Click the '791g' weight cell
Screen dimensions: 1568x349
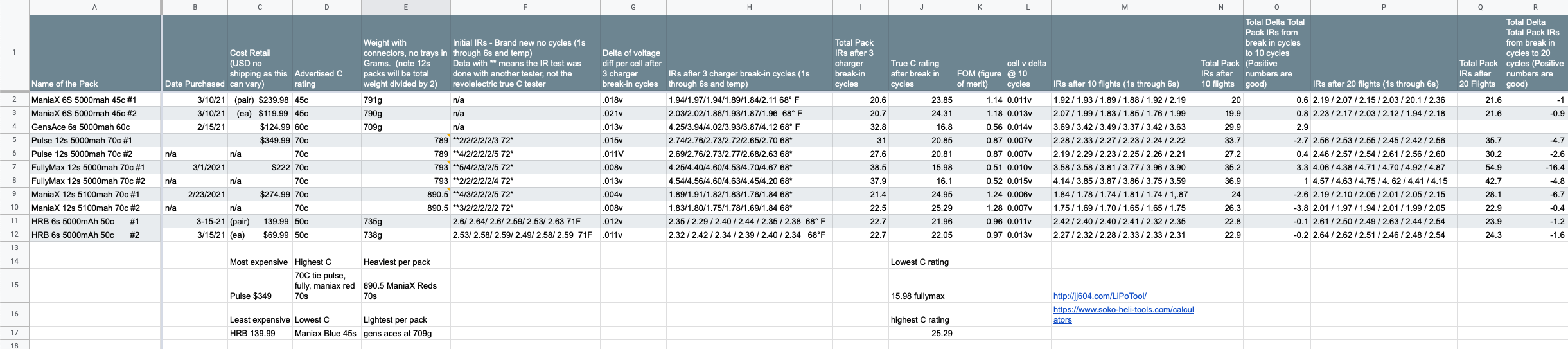405,100
